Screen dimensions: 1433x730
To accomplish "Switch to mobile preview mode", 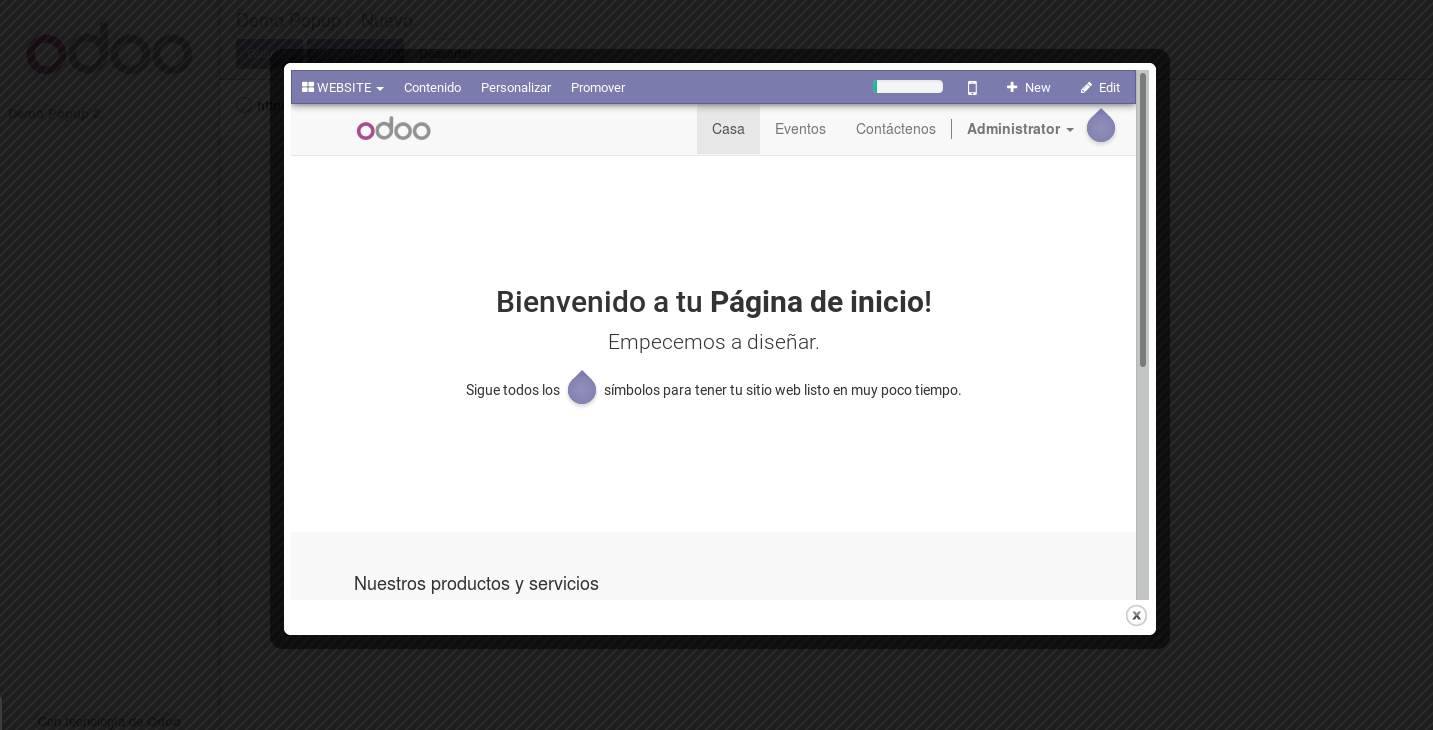I will 972,88.
